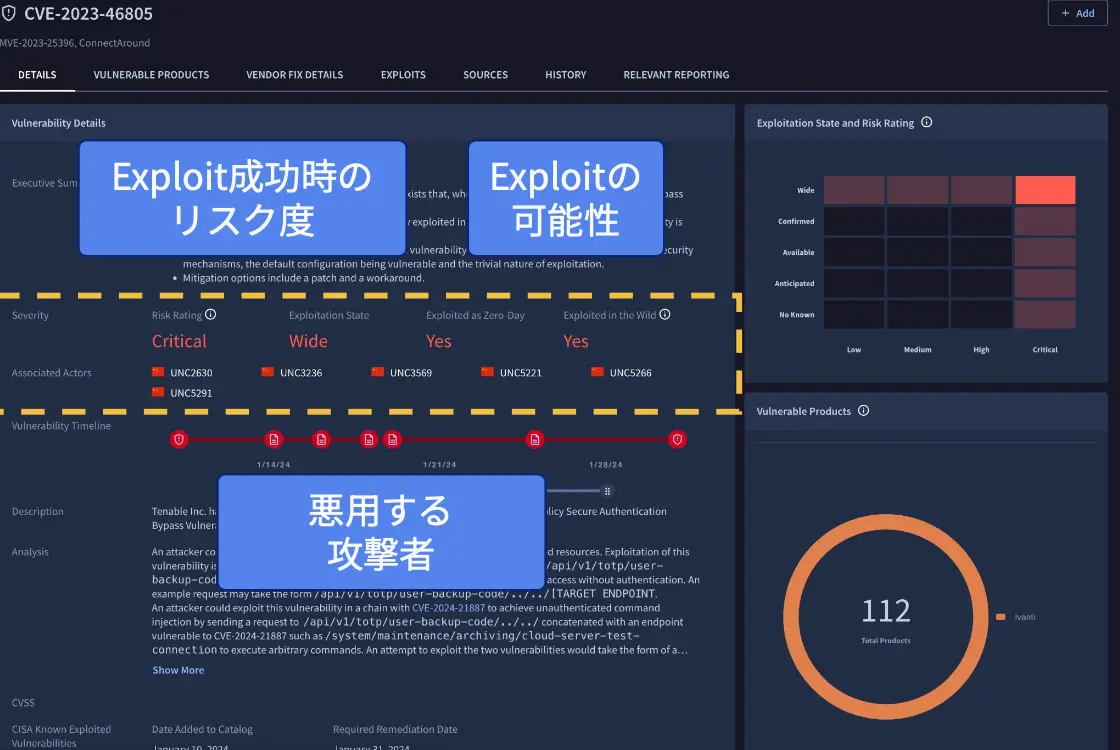This screenshot has height=750, width=1120.
Task: Follow the CVE-2024-21887 link in the analysis
Action: (x=449, y=607)
